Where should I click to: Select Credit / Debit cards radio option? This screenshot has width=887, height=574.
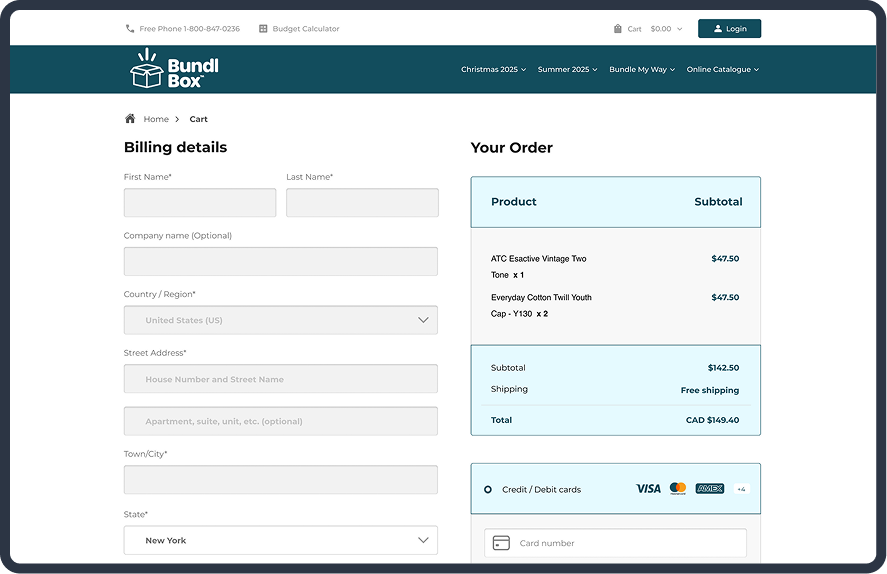click(488, 489)
